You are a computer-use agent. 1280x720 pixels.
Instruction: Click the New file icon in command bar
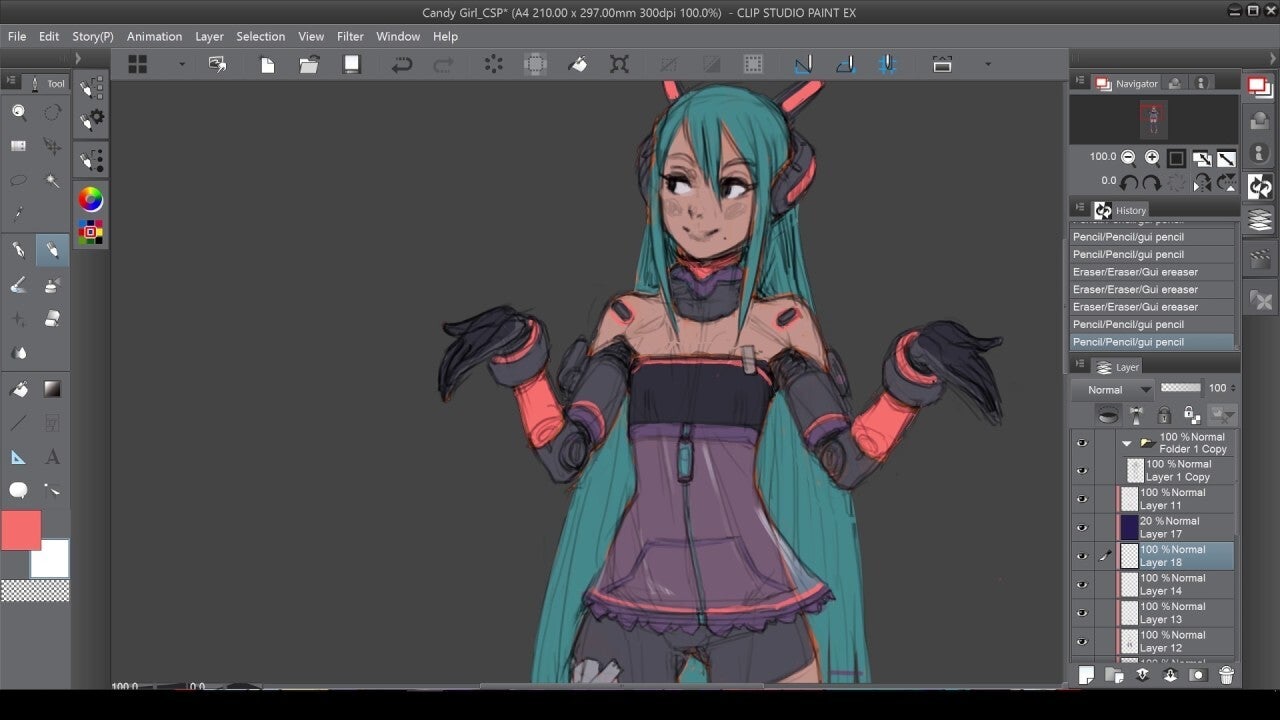pyautogui.click(x=267, y=64)
